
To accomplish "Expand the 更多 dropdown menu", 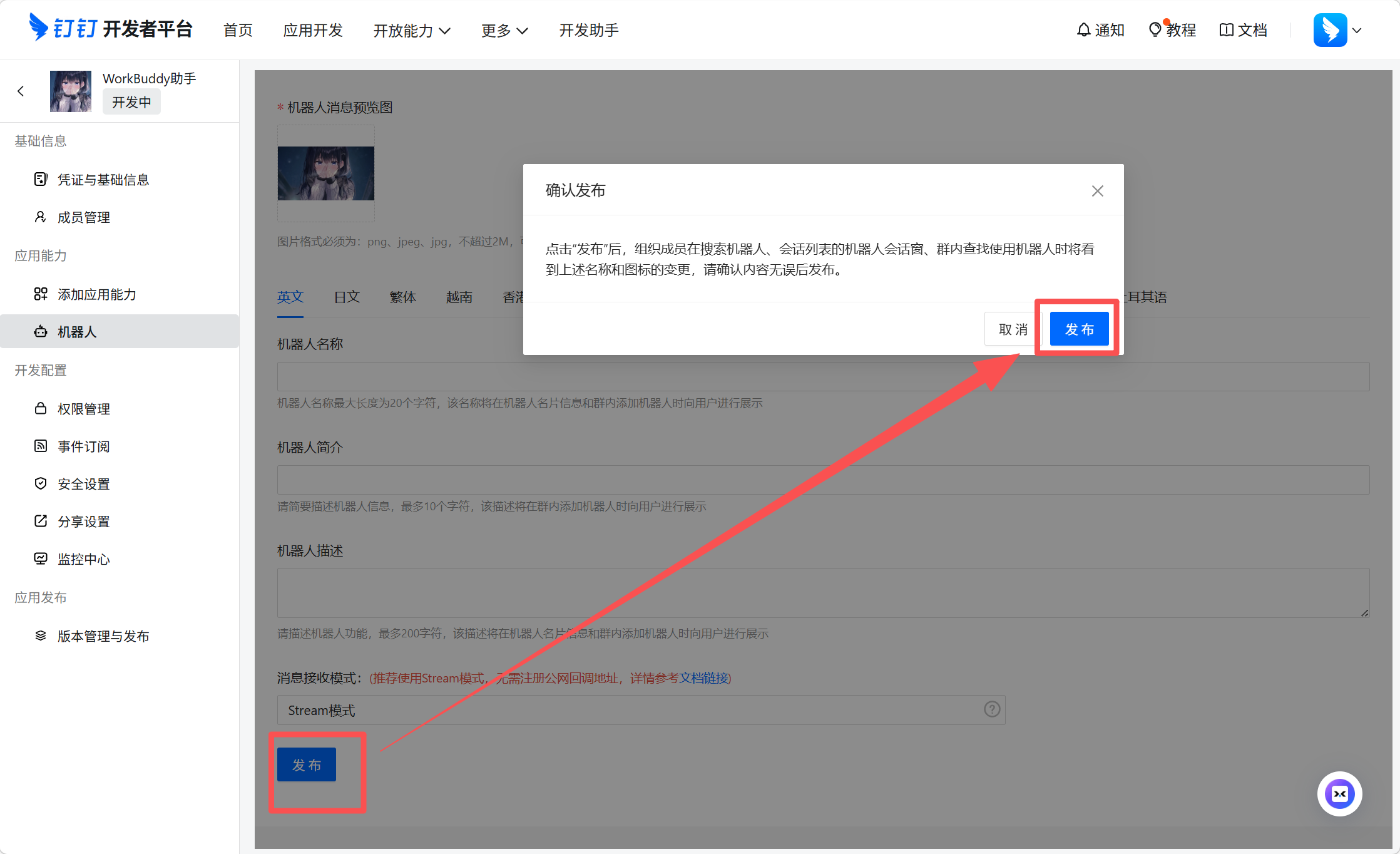I will pos(504,30).
